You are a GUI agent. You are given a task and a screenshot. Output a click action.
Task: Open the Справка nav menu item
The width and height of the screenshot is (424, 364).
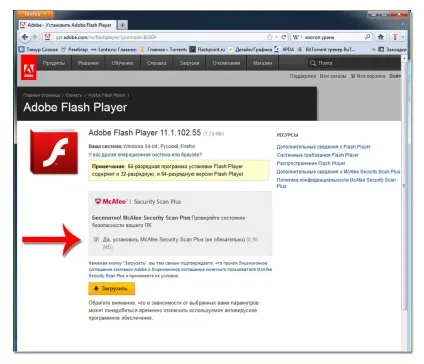pyautogui.click(x=156, y=63)
